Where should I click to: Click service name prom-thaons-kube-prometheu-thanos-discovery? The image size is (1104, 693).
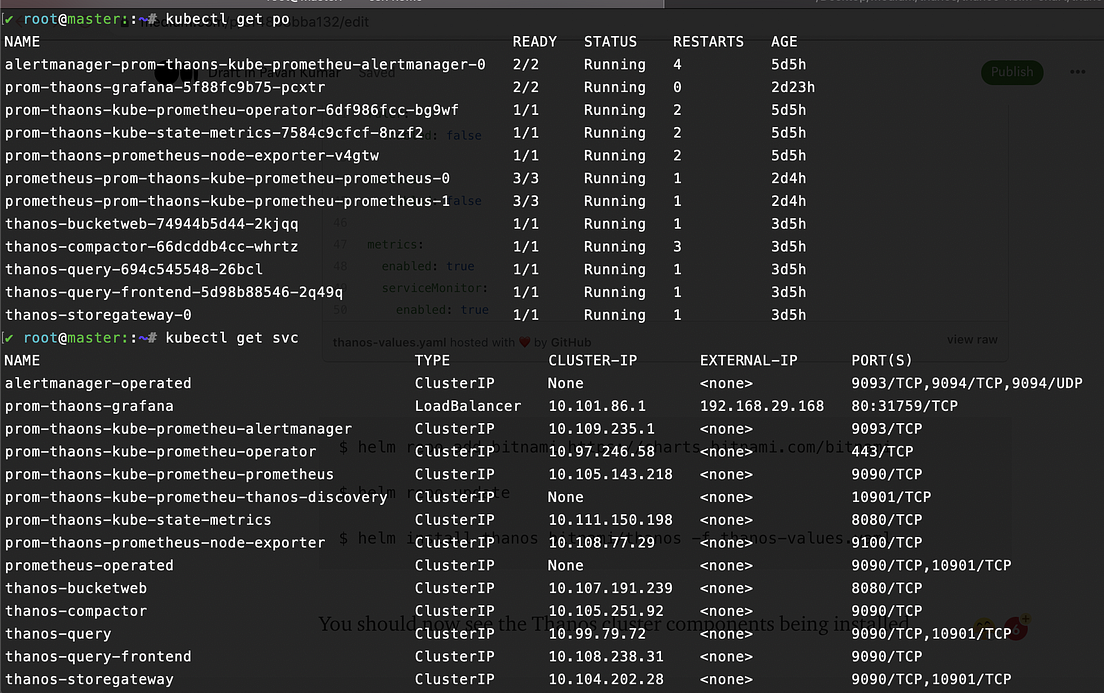point(196,497)
